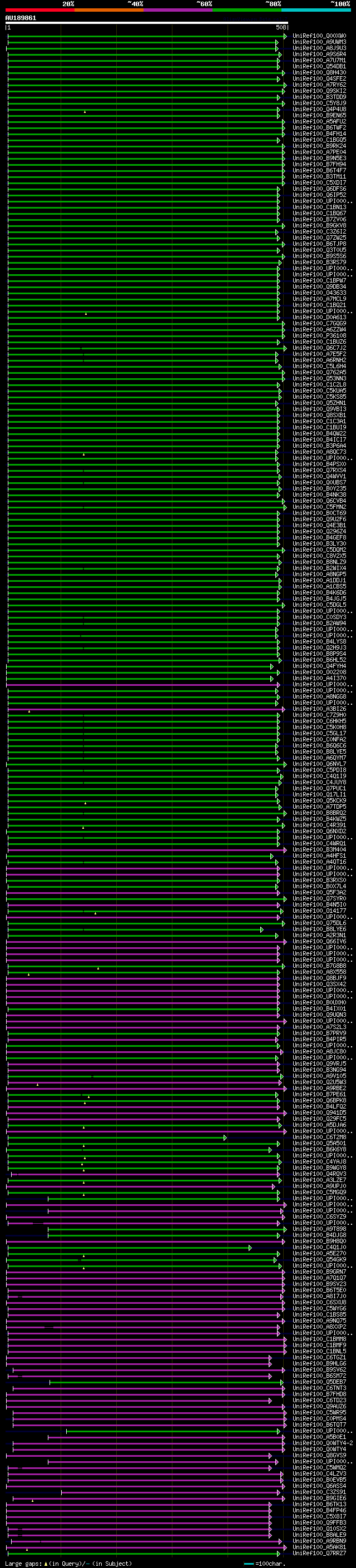Image resolution: width=356 pixels, height=1568 pixels.
Task: Click hit label UniRef100_A7RY62
Action: coord(319,85)
